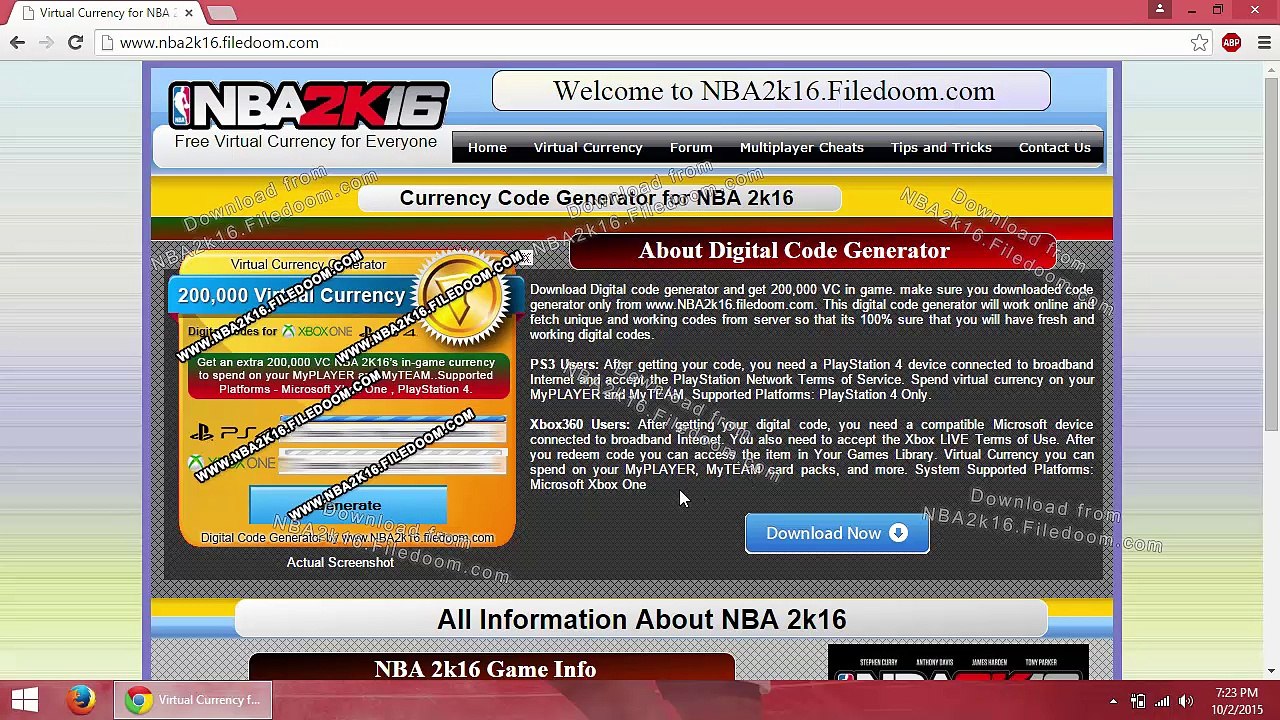Show hidden system tray icons

[1113, 701]
